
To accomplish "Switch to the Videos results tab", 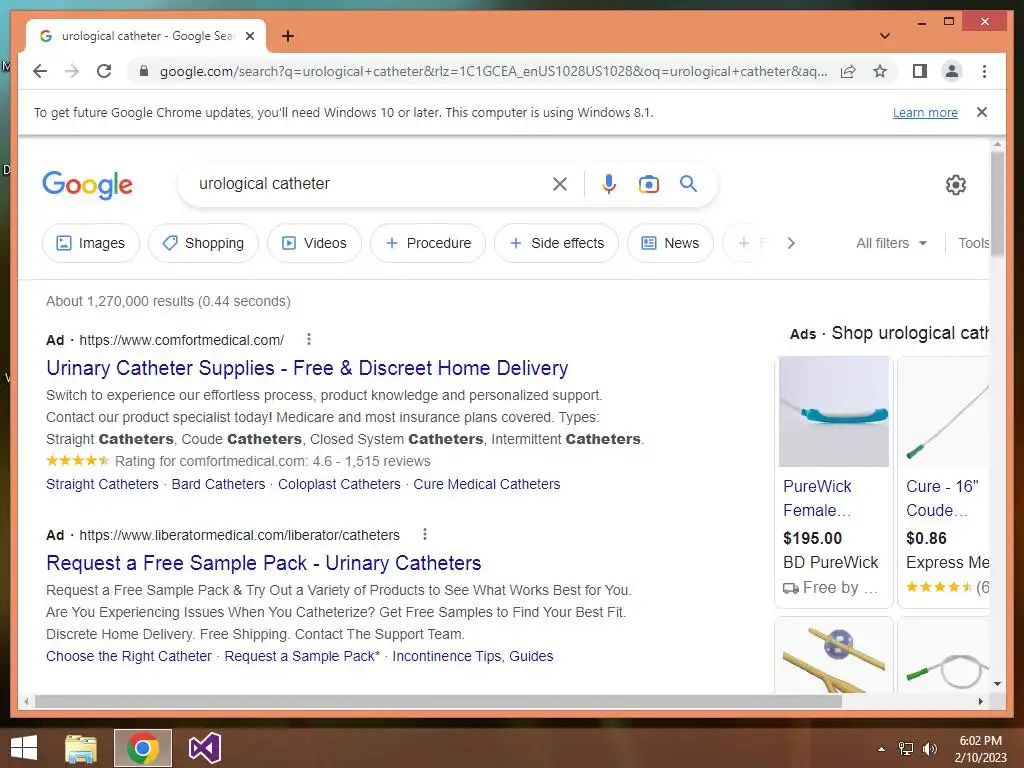I will [314, 243].
